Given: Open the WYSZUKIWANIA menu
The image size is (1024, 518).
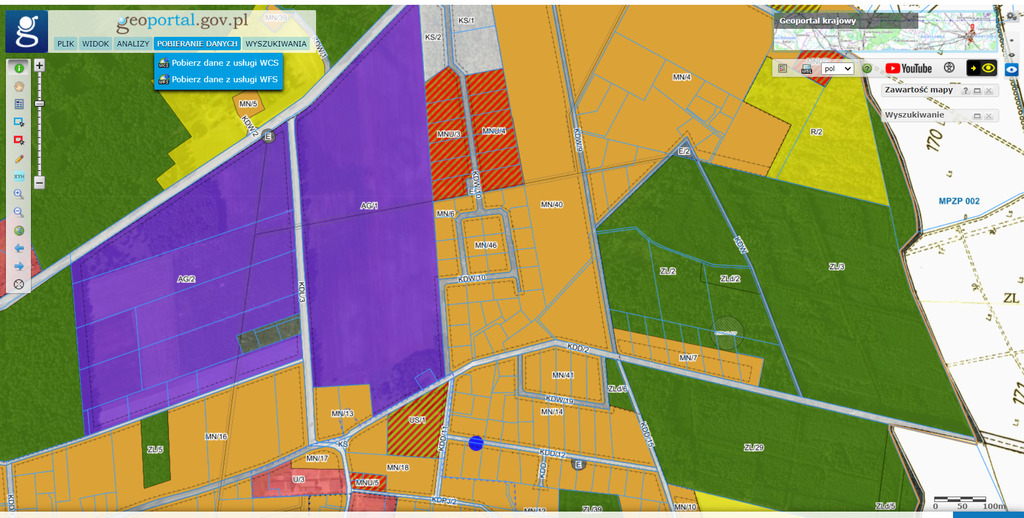Looking at the screenshot, I should coord(276,44).
